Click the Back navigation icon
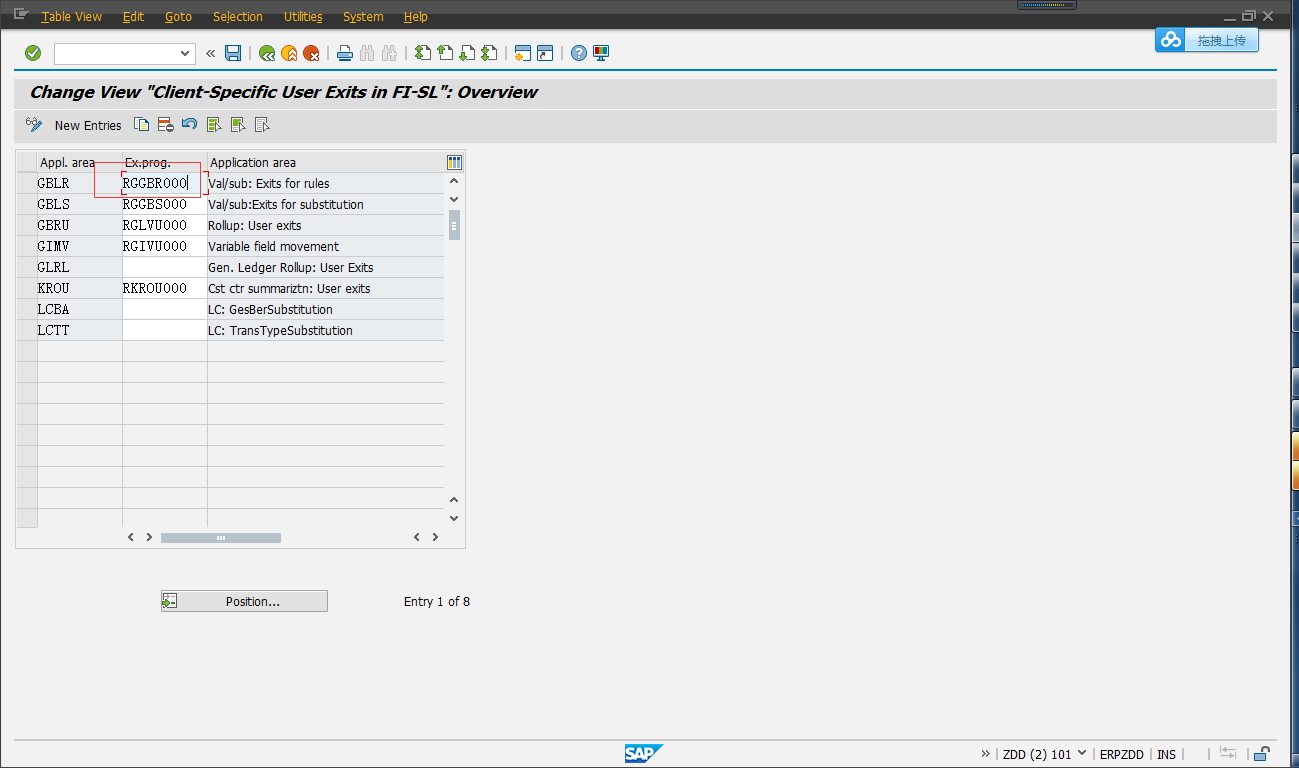Screen dimensions: 1299x768 coord(267,53)
